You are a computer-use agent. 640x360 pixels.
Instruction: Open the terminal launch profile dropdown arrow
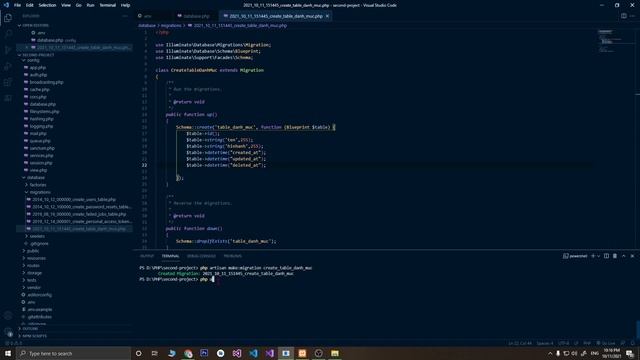point(598,256)
